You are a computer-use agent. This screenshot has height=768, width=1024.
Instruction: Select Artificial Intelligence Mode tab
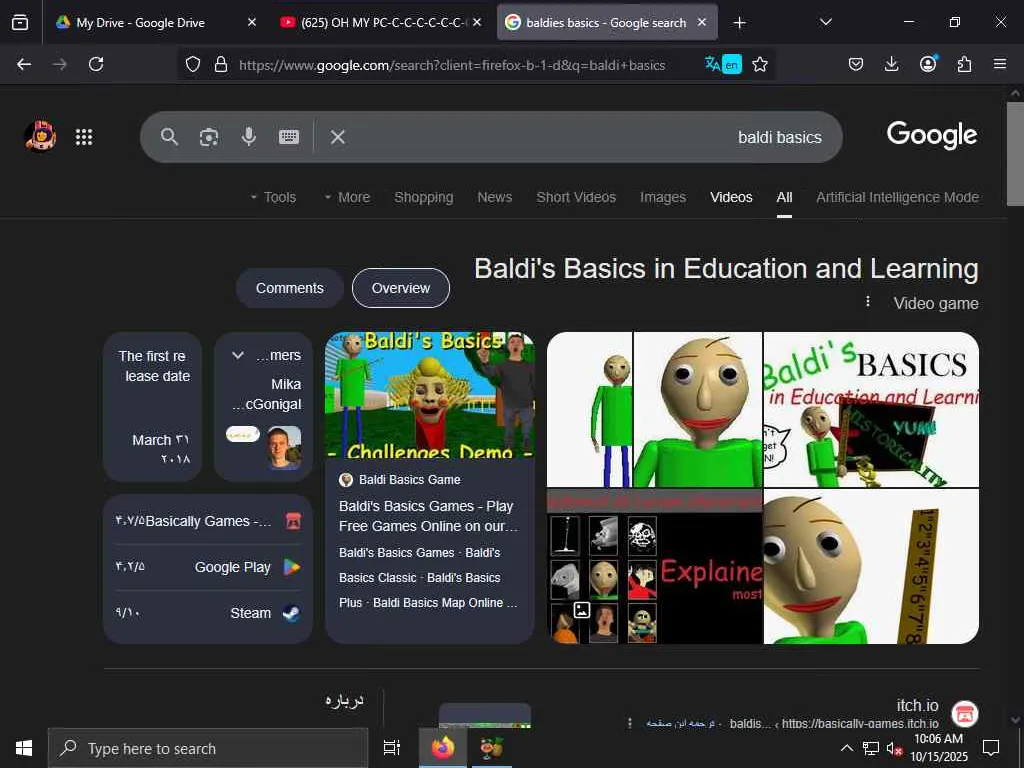click(x=897, y=197)
